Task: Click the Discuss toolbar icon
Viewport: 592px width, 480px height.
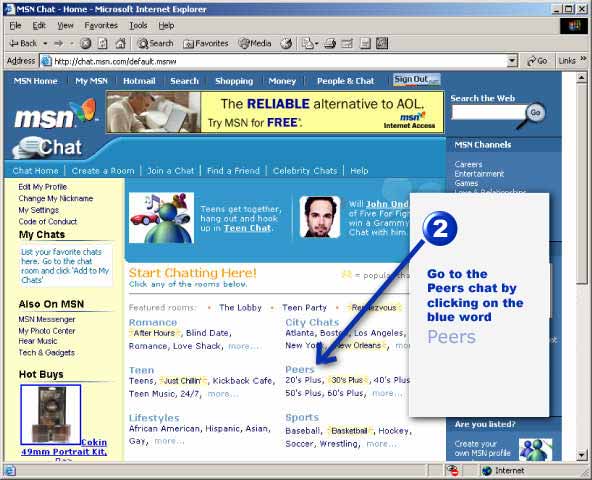Action: 365,43
